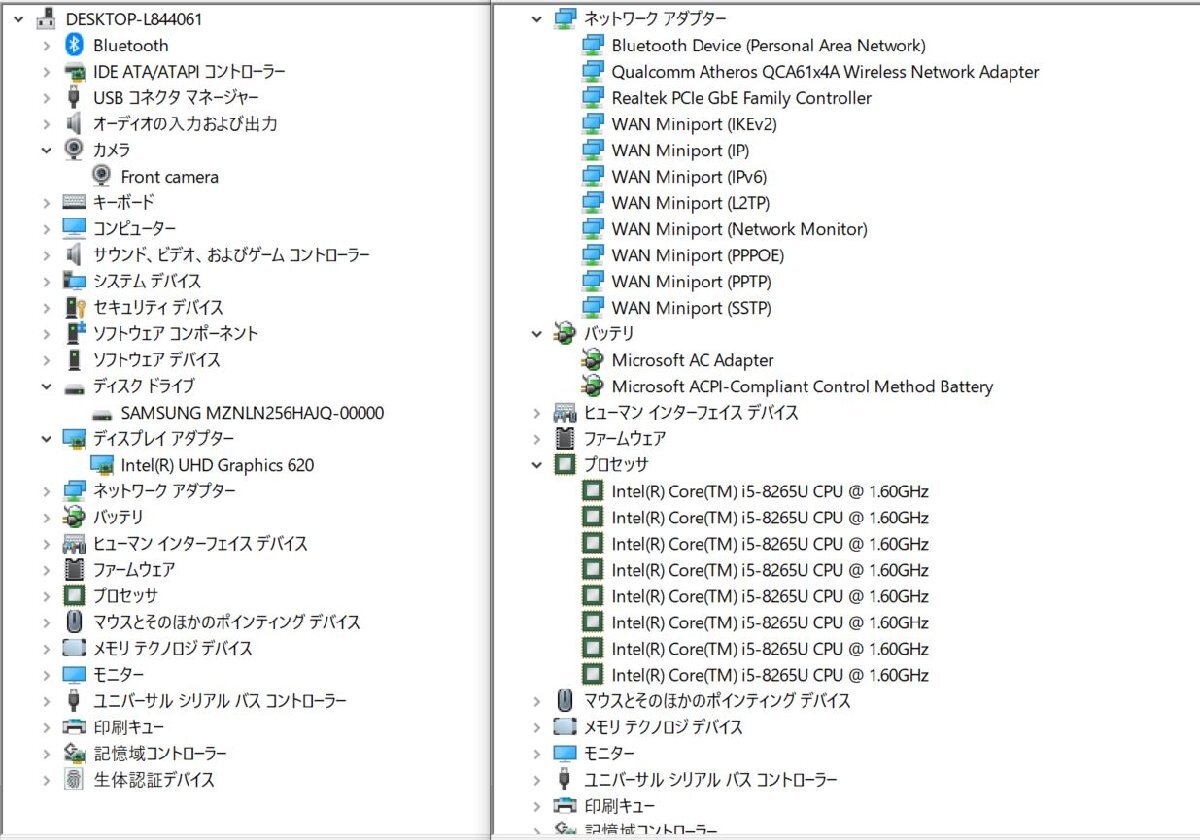Image resolution: width=1200 pixels, height=840 pixels.
Task: Click the 生体認証デバイス fingerprint icon
Action: point(74,780)
